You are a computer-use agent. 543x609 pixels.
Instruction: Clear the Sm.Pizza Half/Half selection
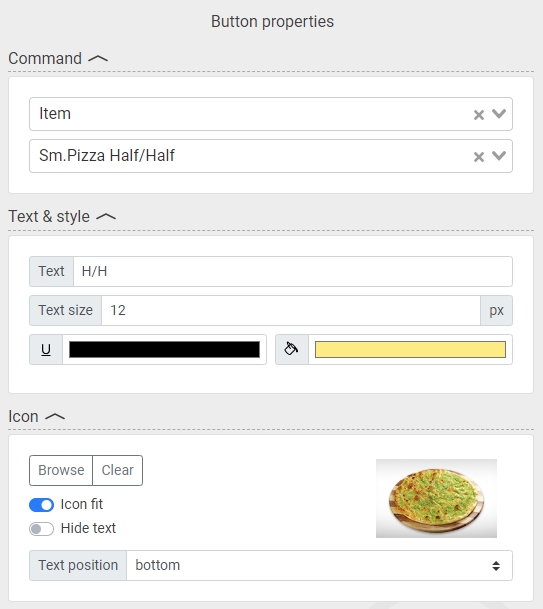pos(479,157)
